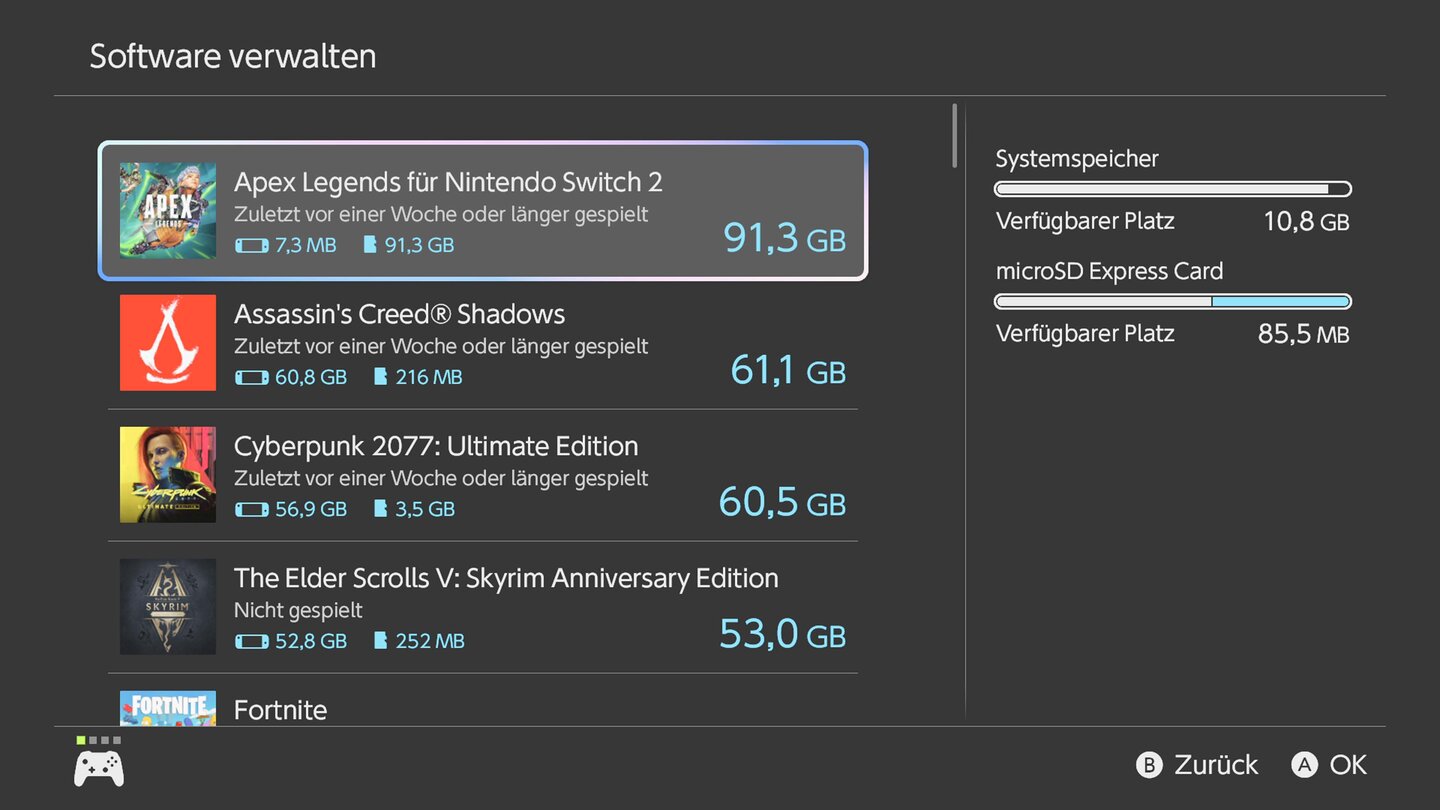This screenshot has width=1440, height=810.
Task: Click the Systemspeicher storage usage bar
Action: pos(1172,189)
